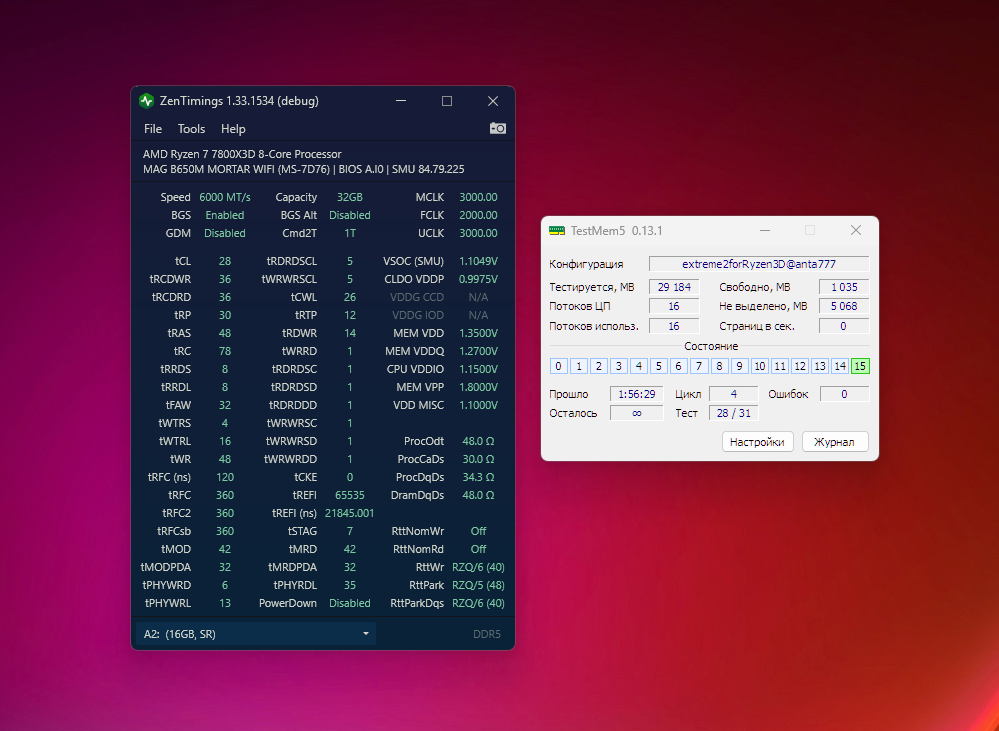
Task: Click the DDR5 label in ZenTimings footer
Action: tap(487, 634)
